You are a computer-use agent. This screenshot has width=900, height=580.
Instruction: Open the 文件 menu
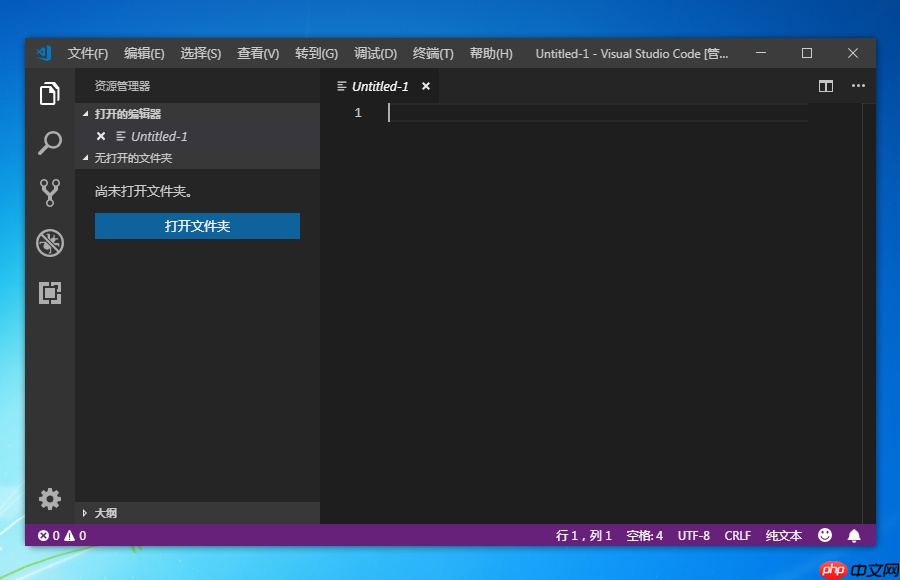[x=87, y=53]
